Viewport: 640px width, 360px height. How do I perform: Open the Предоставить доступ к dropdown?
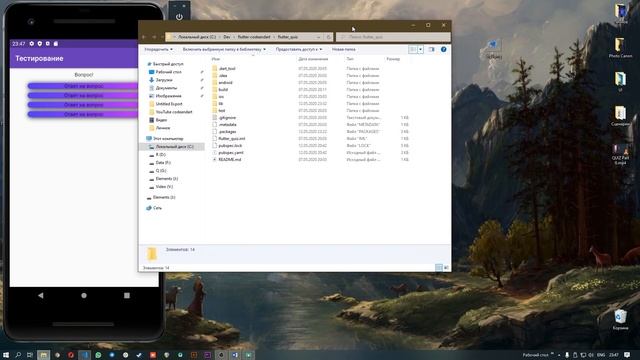pyautogui.click(x=299, y=49)
